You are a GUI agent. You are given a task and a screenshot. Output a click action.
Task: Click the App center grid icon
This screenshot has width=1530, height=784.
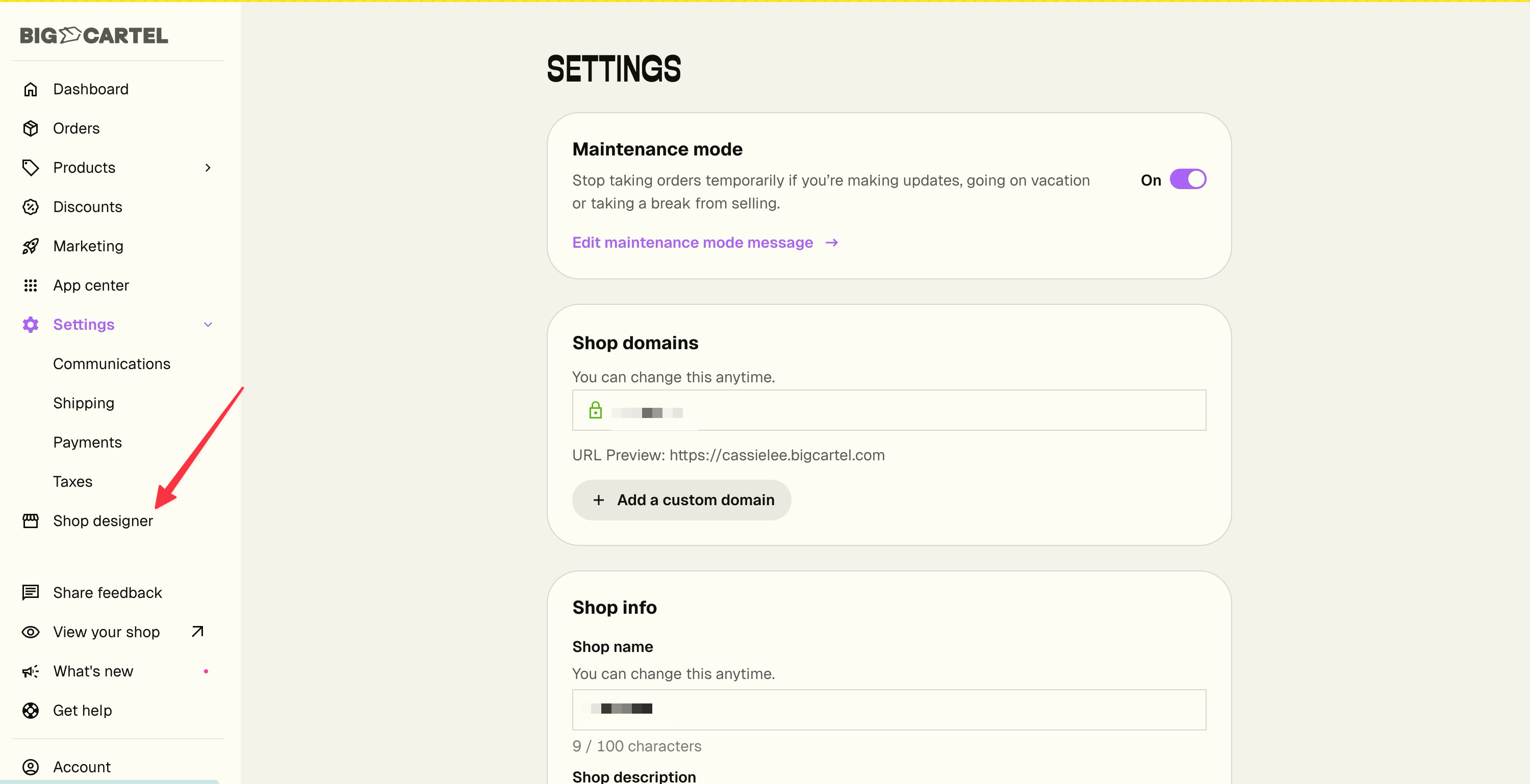tap(30, 285)
